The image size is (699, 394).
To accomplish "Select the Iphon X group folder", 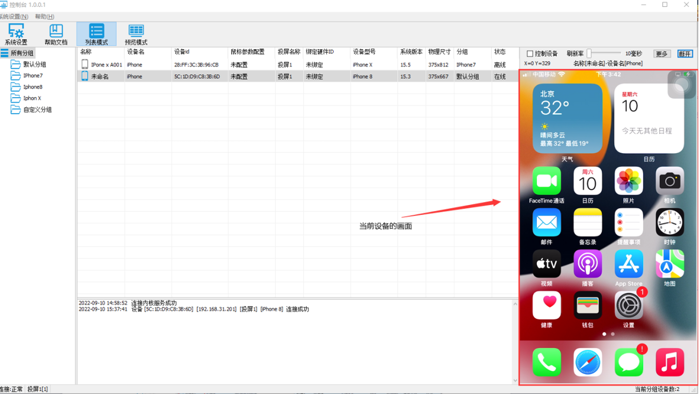I will click(x=26, y=98).
